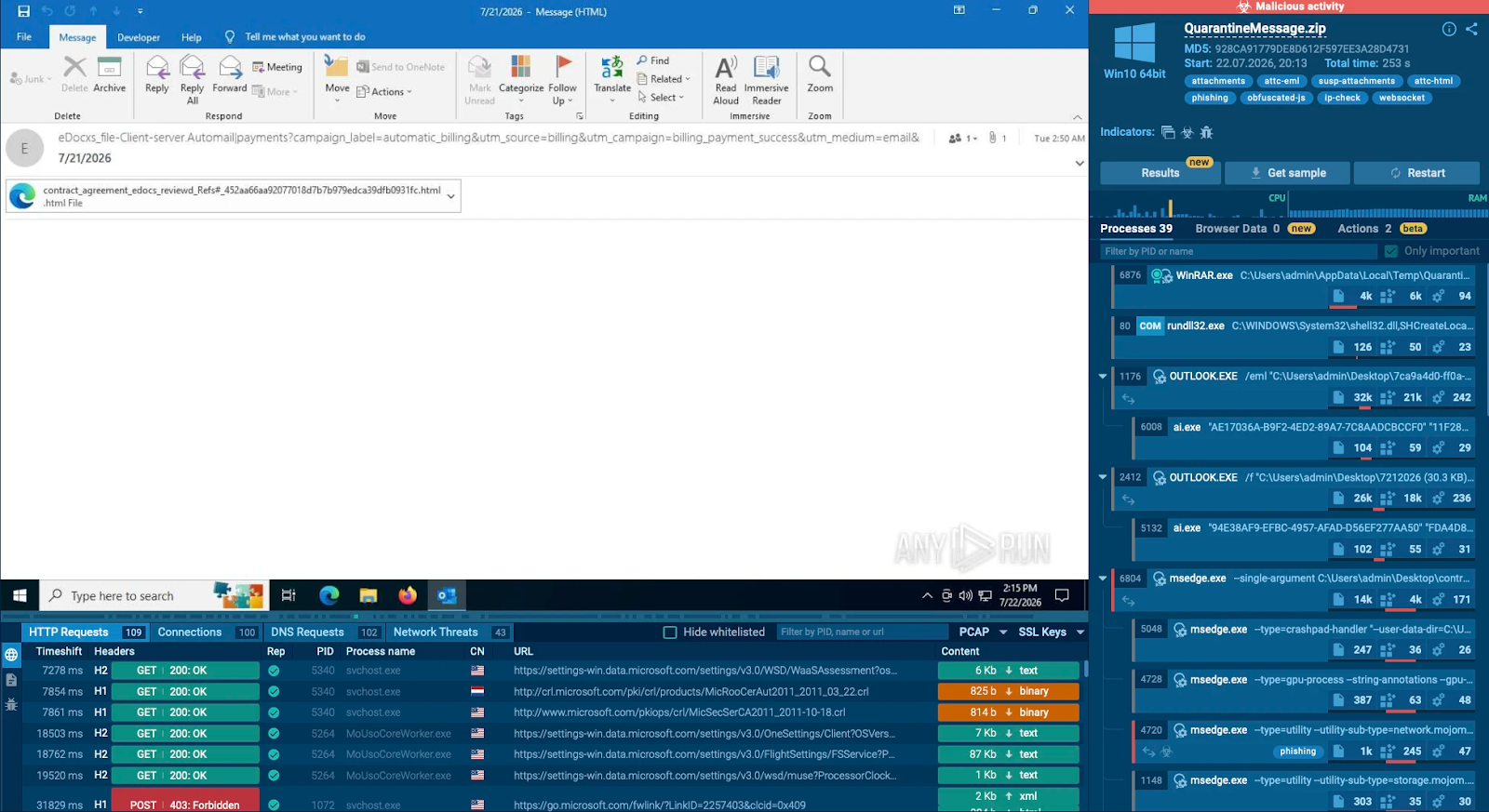Image resolution: width=1489 pixels, height=812 pixels.
Task: Open Firefox from the taskbar
Action: pyautogui.click(x=408, y=595)
